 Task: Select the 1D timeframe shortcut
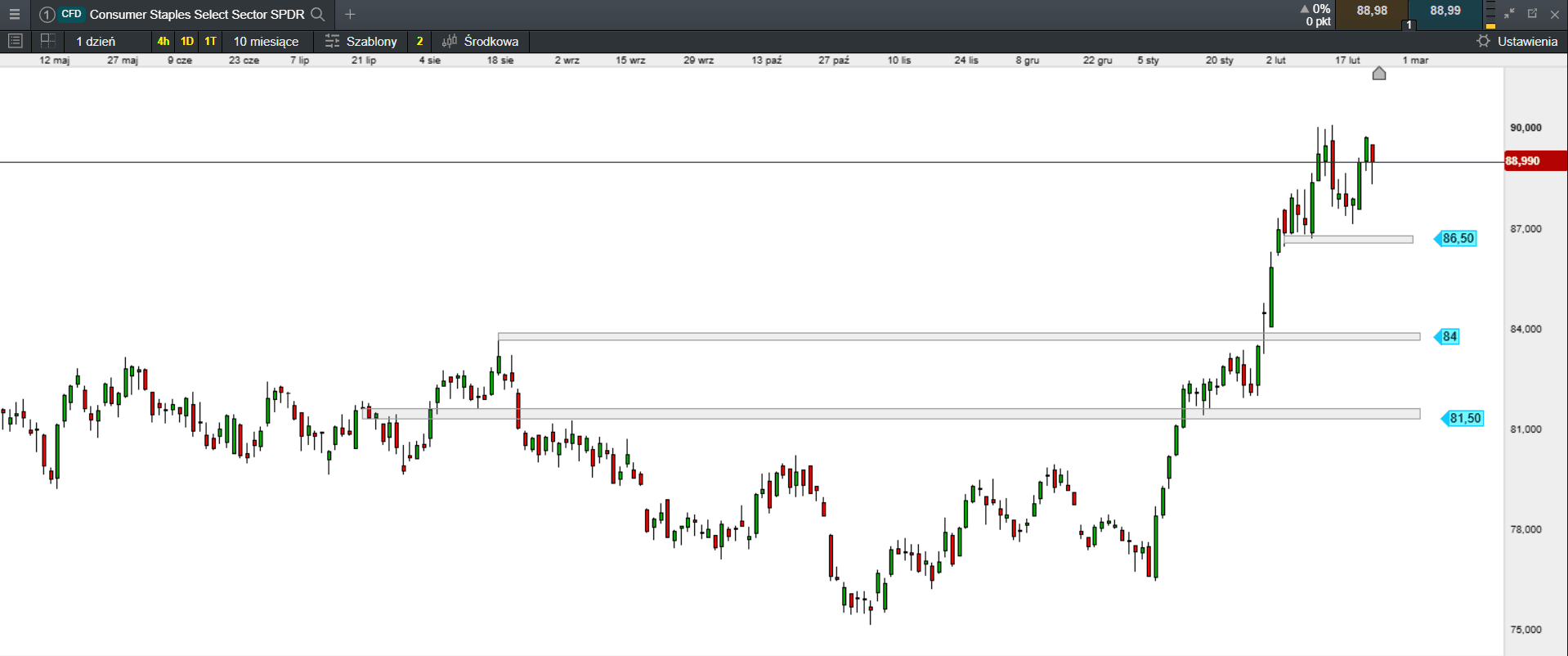coord(187,41)
